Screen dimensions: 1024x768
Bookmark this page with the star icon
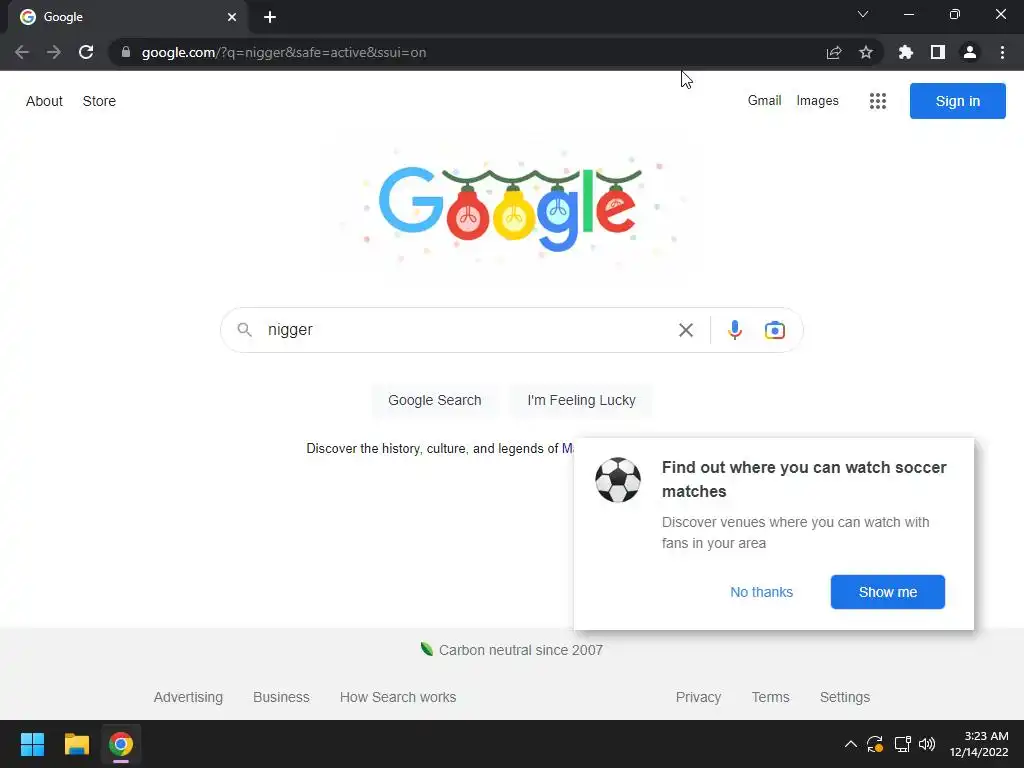pyautogui.click(x=866, y=52)
